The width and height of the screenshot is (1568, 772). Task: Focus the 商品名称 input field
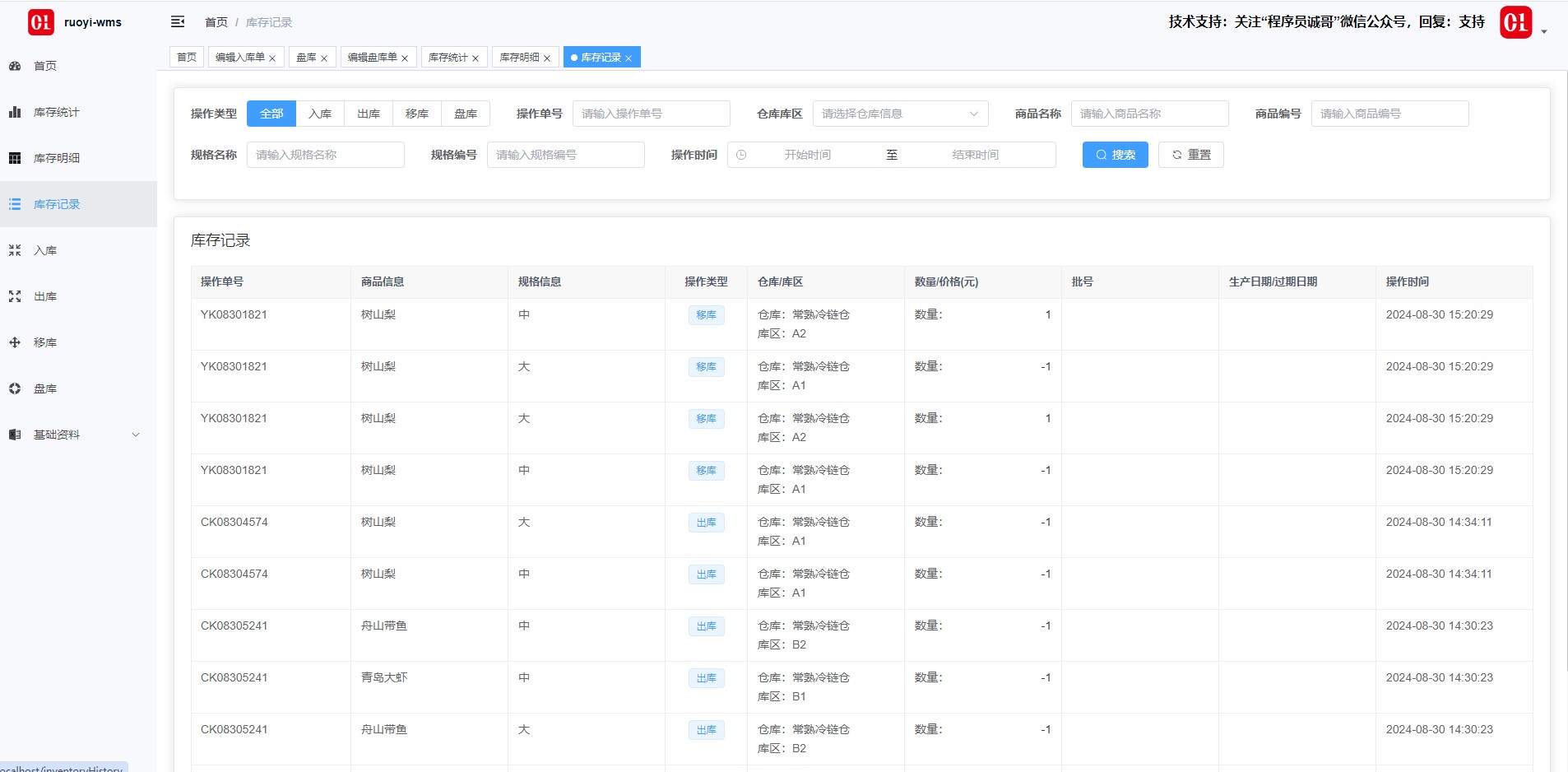1149,114
